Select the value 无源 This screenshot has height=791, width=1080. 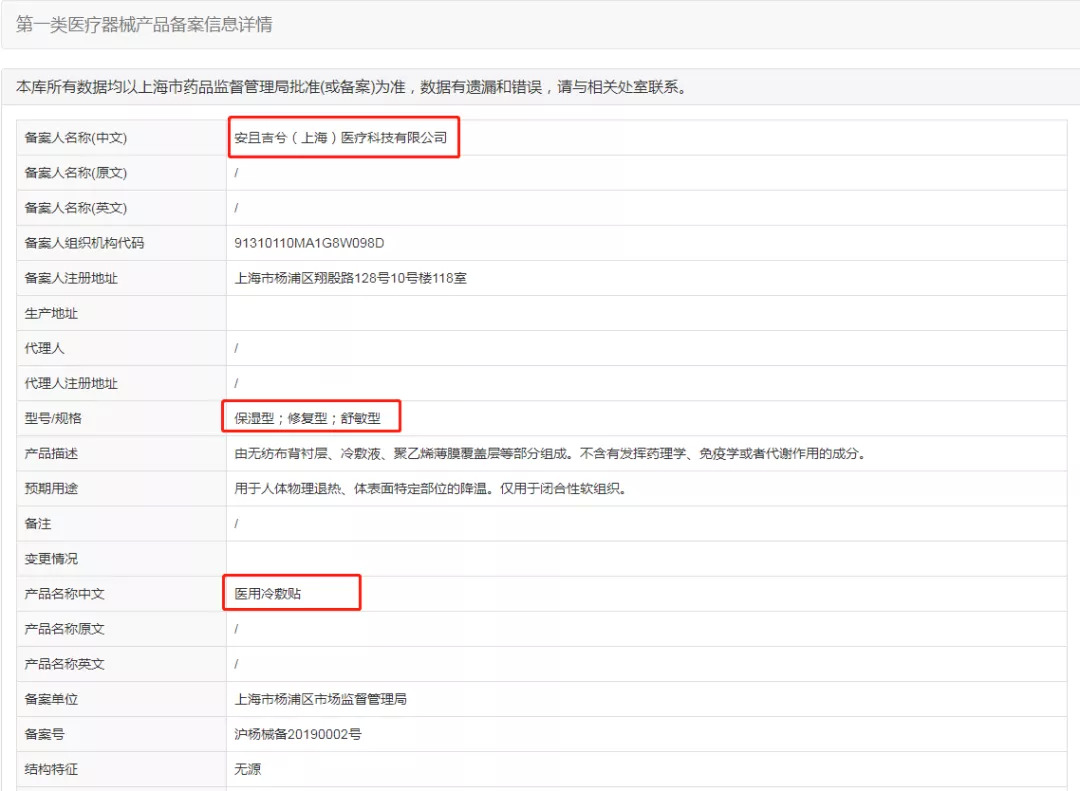click(x=248, y=770)
